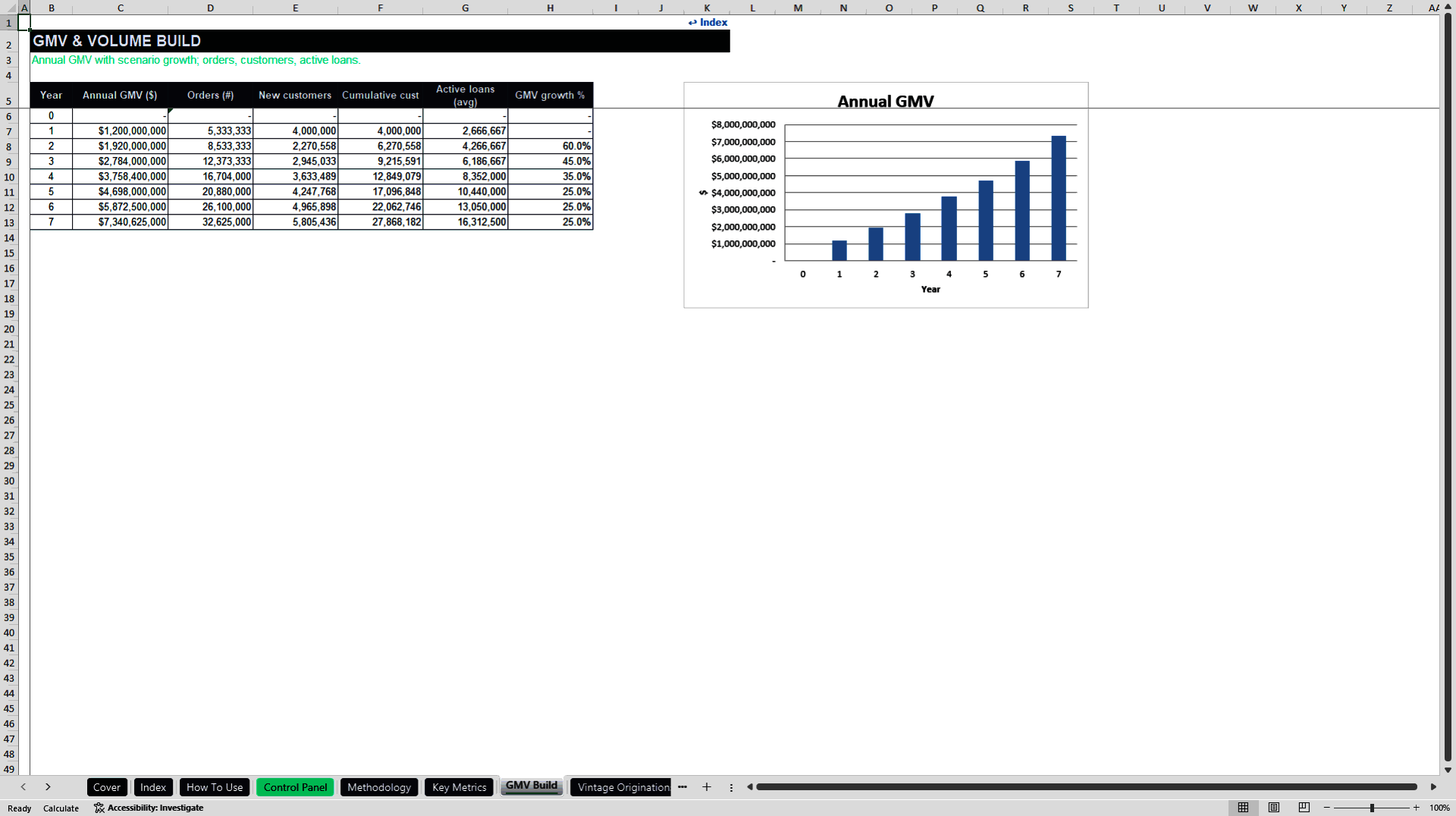Image resolution: width=1456 pixels, height=816 pixels.
Task: Click the Index back link
Action: tap(708, 22)
